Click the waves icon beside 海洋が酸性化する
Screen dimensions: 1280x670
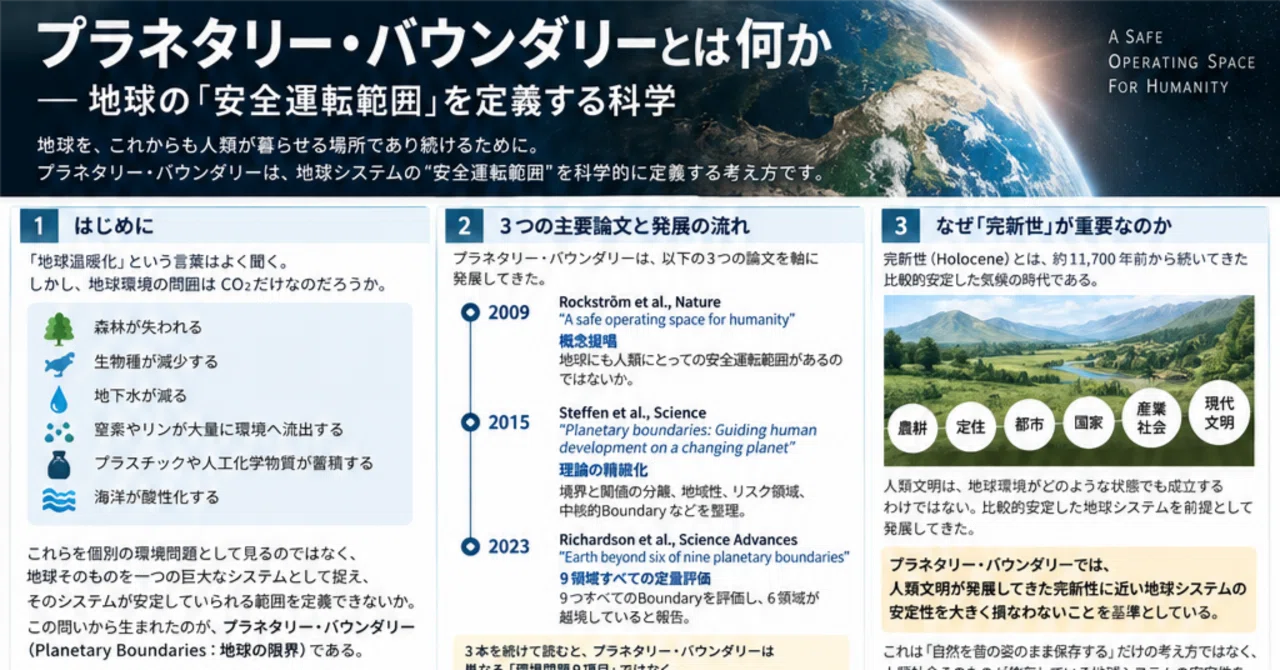pos(59,498)
